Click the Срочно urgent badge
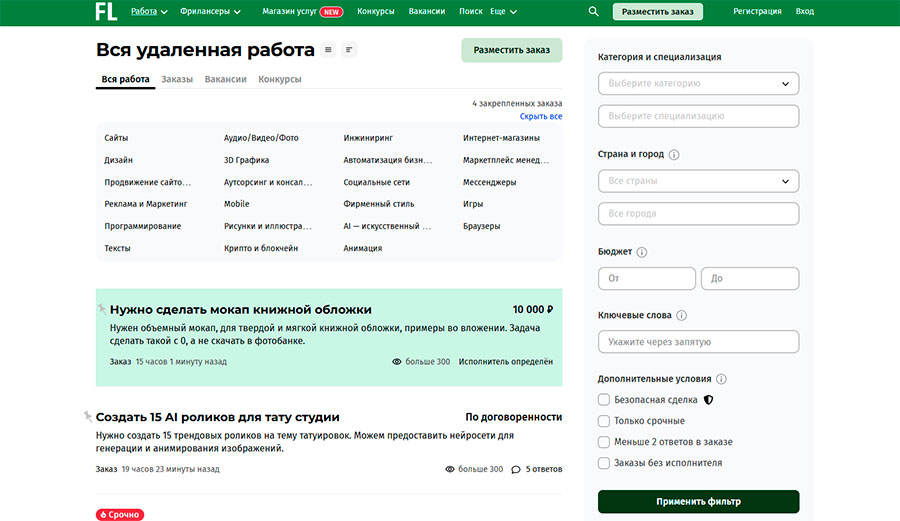The height and width of the screenshot is (521, 900). (120, 515)
